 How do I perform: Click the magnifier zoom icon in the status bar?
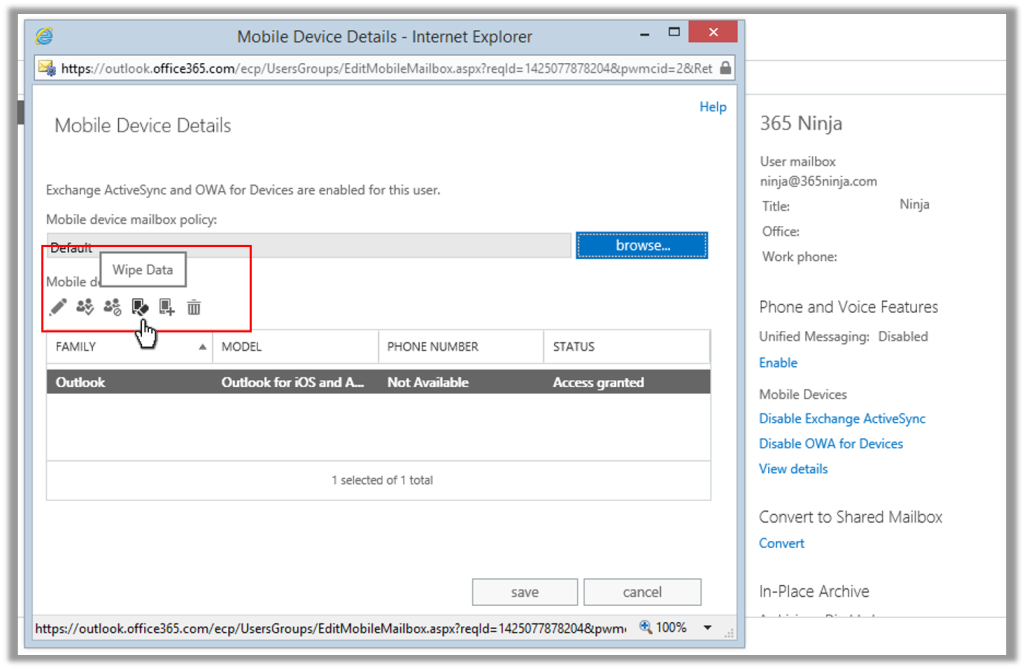[x=645, y=627]
